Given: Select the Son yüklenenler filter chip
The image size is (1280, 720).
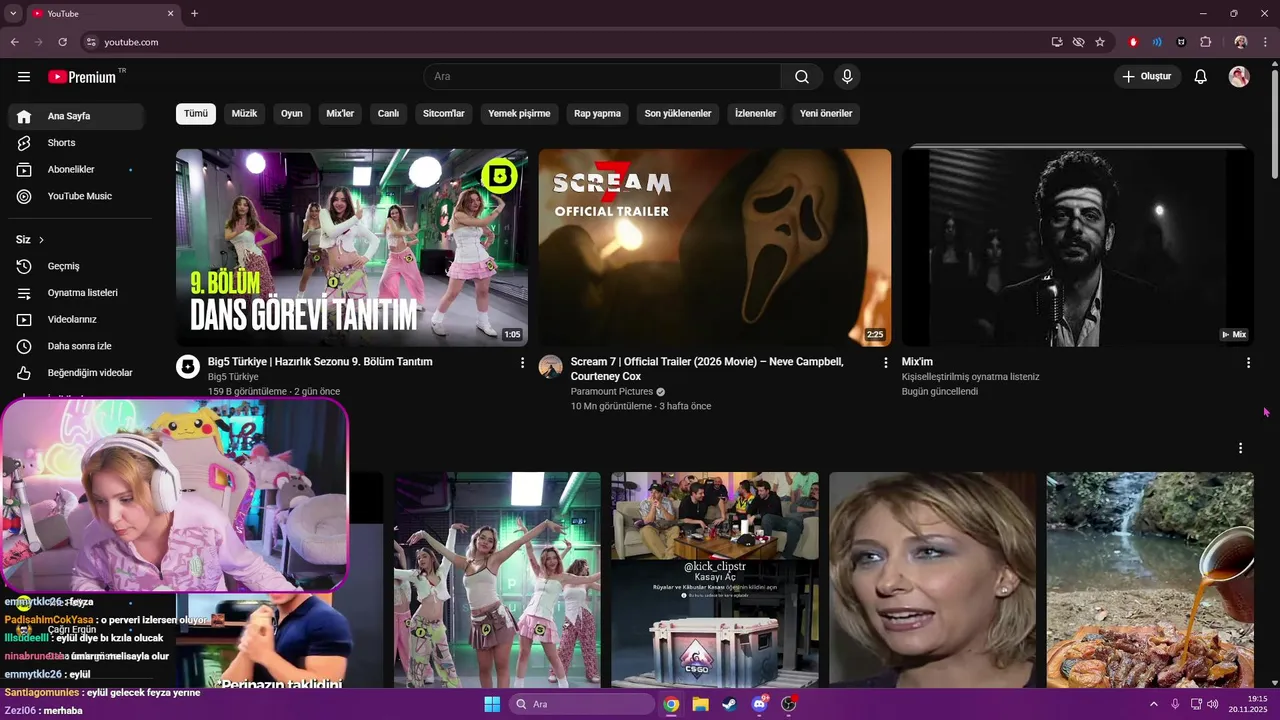Looking at the screenshot, I should point(678,114).
